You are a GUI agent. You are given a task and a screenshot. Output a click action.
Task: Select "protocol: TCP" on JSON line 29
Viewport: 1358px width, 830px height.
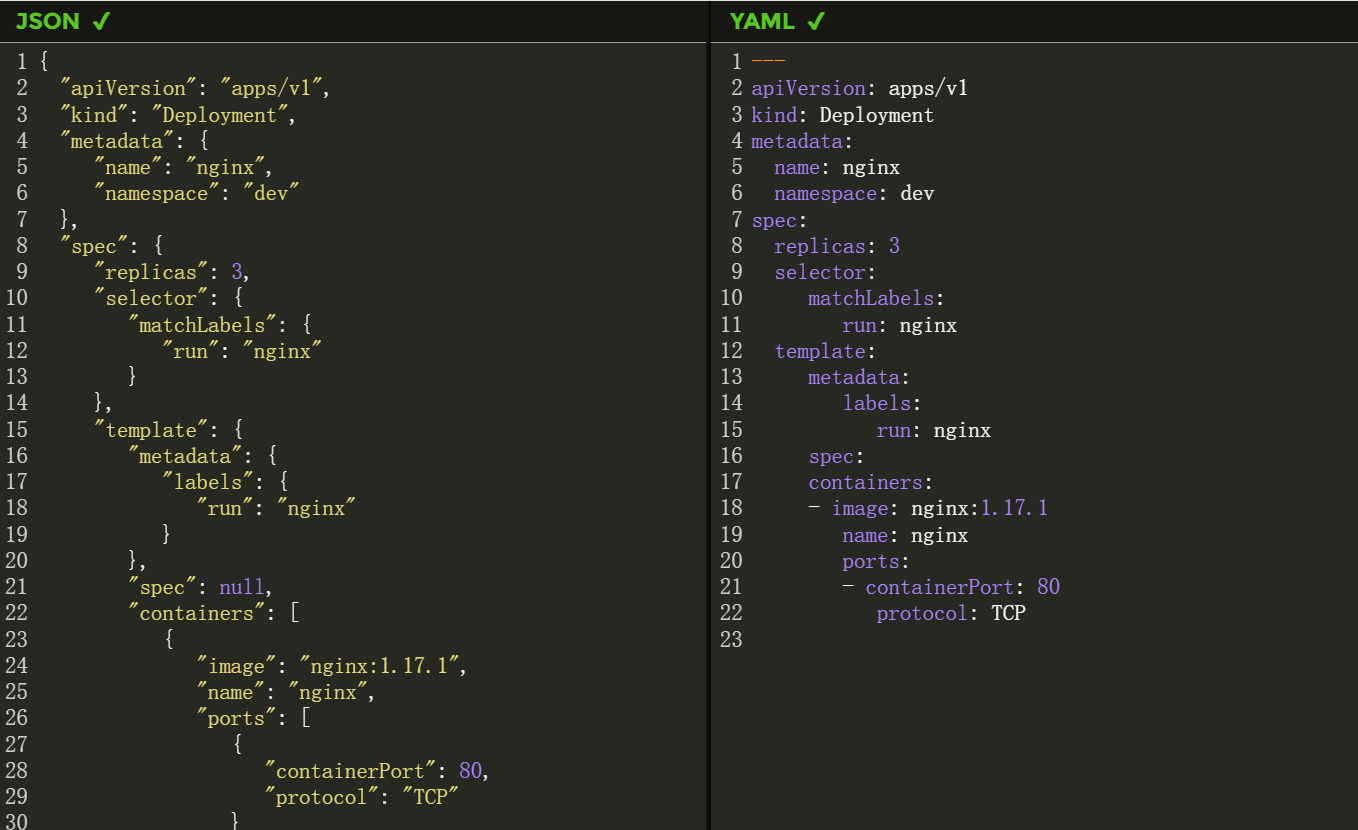tap(360, 796)
